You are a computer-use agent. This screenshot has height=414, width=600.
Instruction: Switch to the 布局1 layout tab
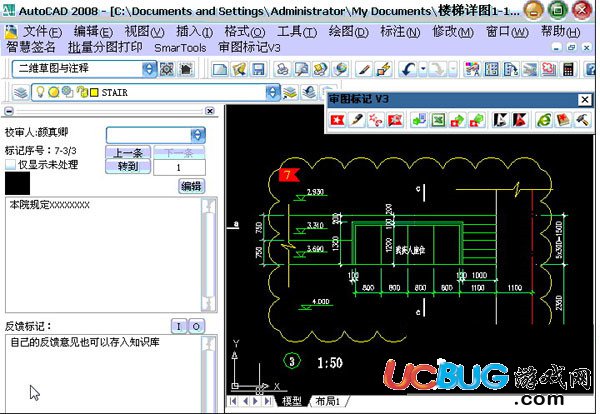point(327,401)
